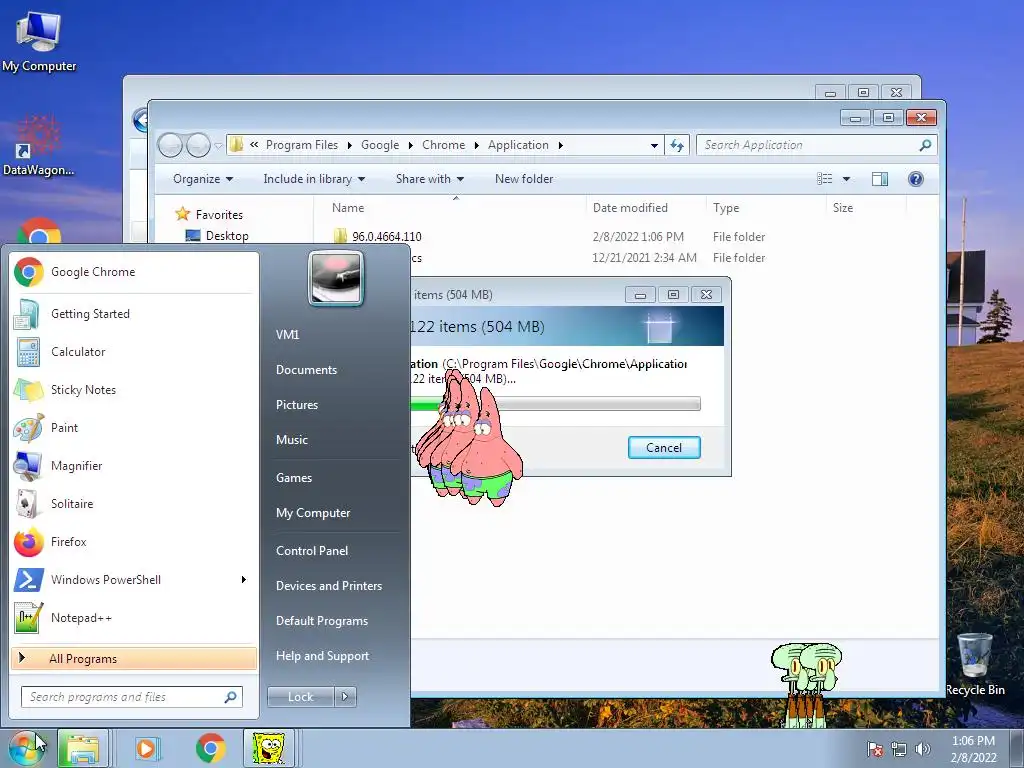Sort by Date modified column header
This screenshot has width=1024, height=768.
pyautogui.click(x=630, y=208)
